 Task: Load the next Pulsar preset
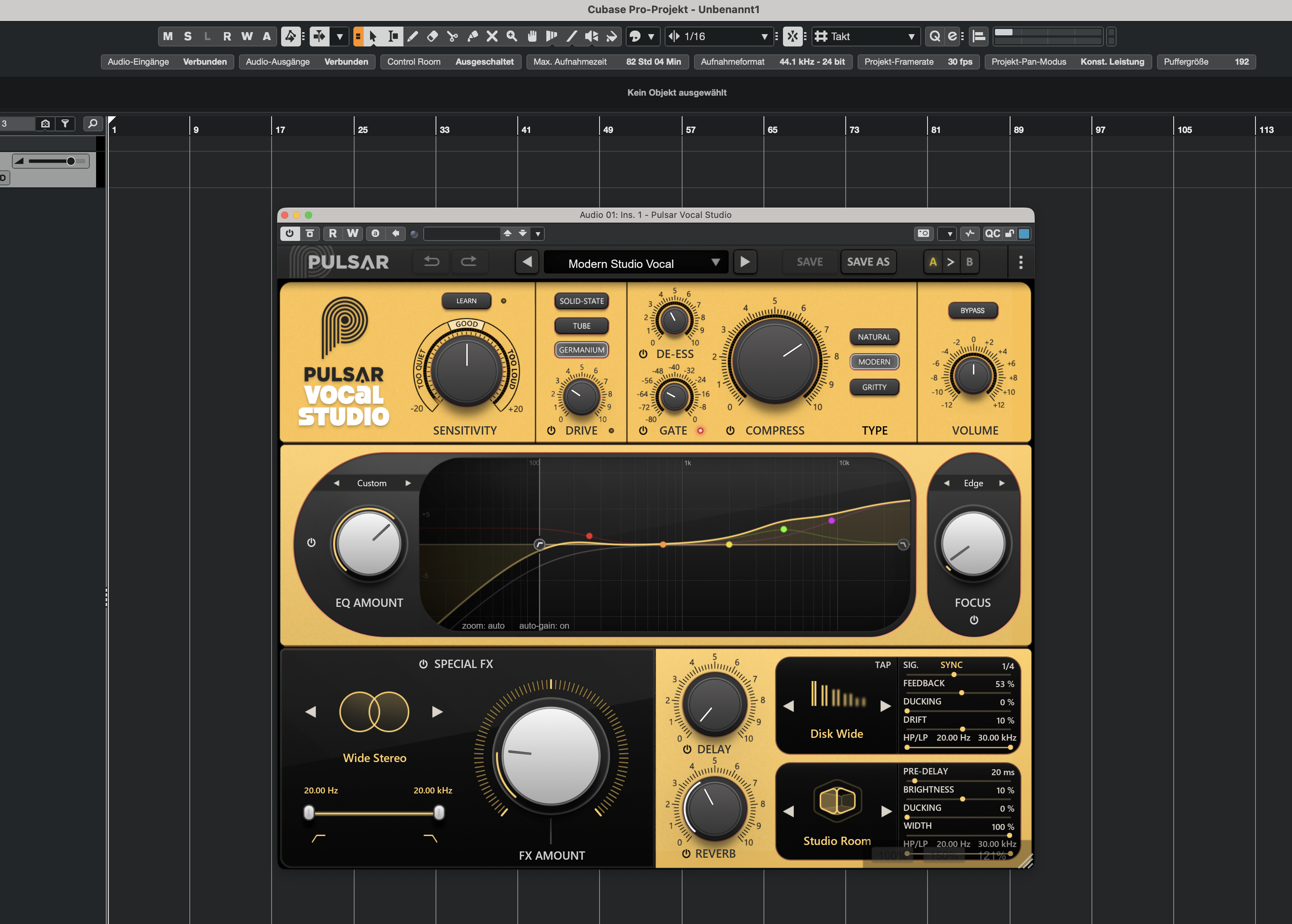coord(744,262)
